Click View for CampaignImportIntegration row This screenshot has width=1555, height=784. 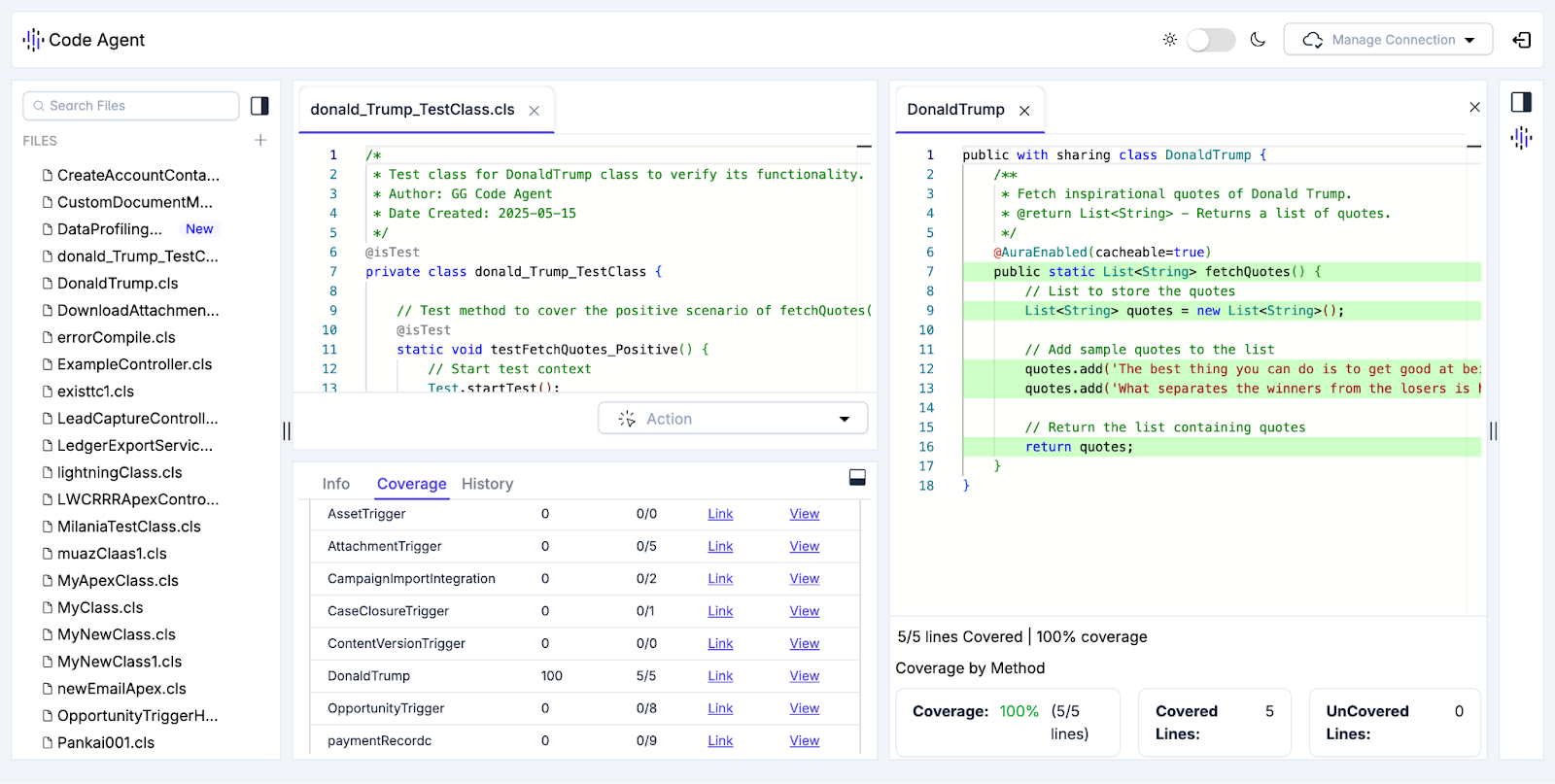(x=805, y=578)
